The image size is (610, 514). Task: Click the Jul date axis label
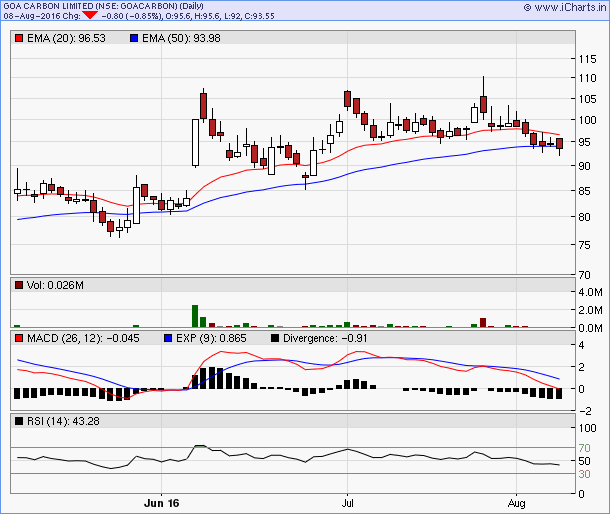pos(347,503)
